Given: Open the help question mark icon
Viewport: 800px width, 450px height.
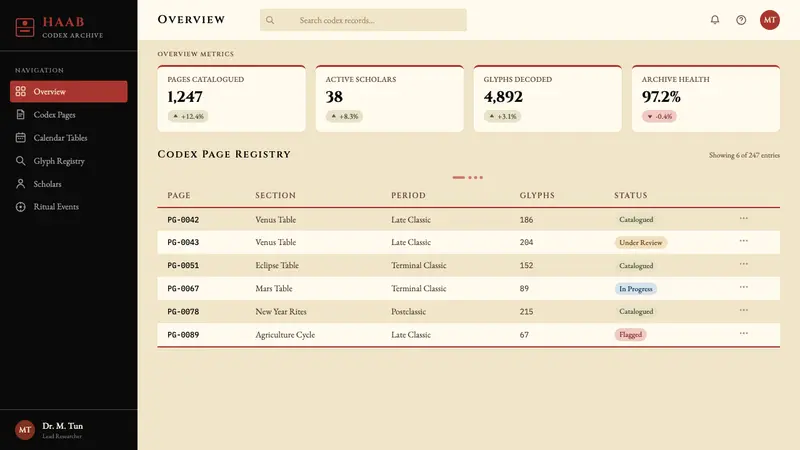Looking at the screenshot, I should coord(741,20).
